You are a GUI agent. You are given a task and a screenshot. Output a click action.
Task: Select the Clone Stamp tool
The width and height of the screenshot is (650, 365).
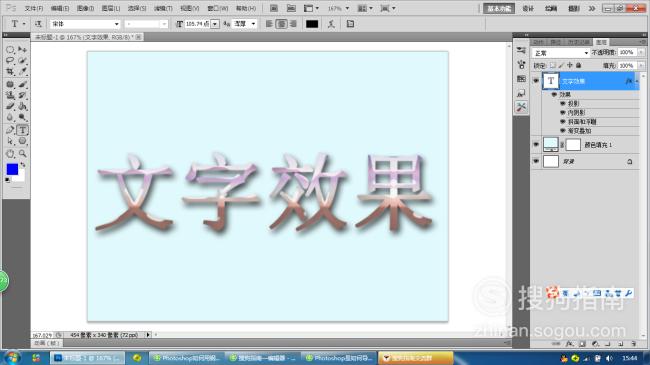[x=10, y=95]
